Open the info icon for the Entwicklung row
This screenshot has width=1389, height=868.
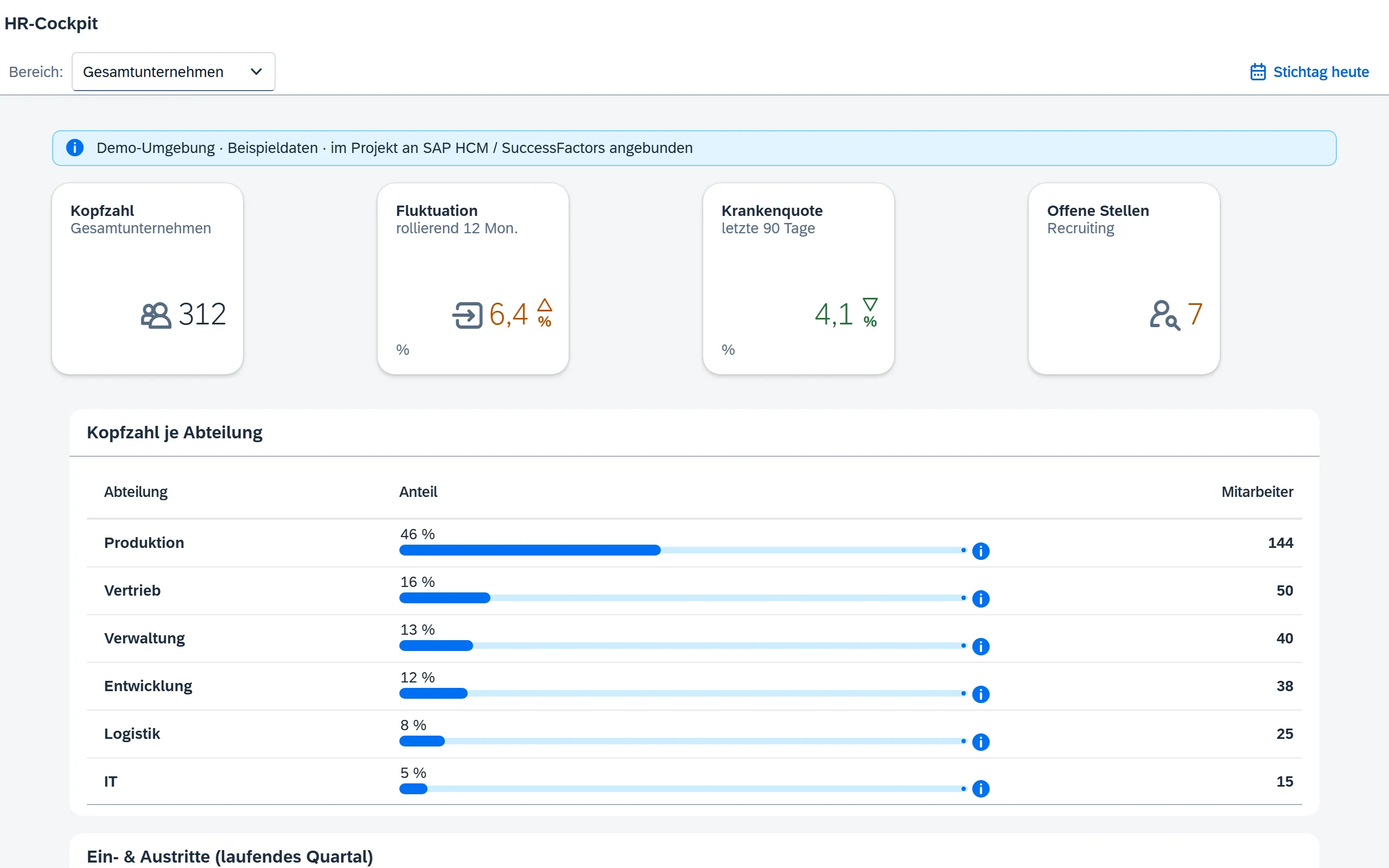[x=981, y=694]
